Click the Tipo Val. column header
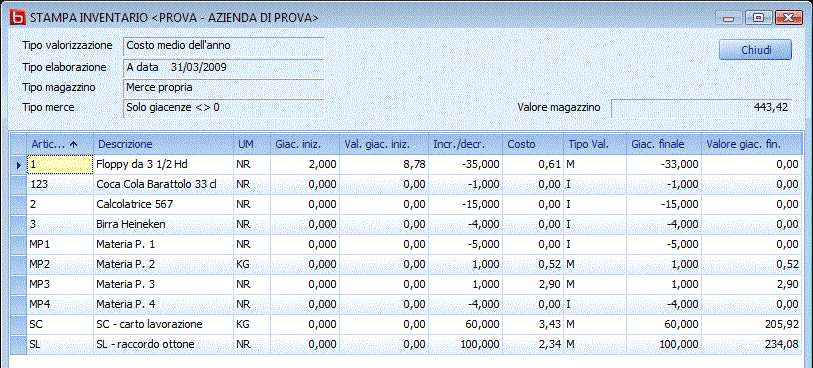The image size is (813, 368). click(x=595, y=144)
